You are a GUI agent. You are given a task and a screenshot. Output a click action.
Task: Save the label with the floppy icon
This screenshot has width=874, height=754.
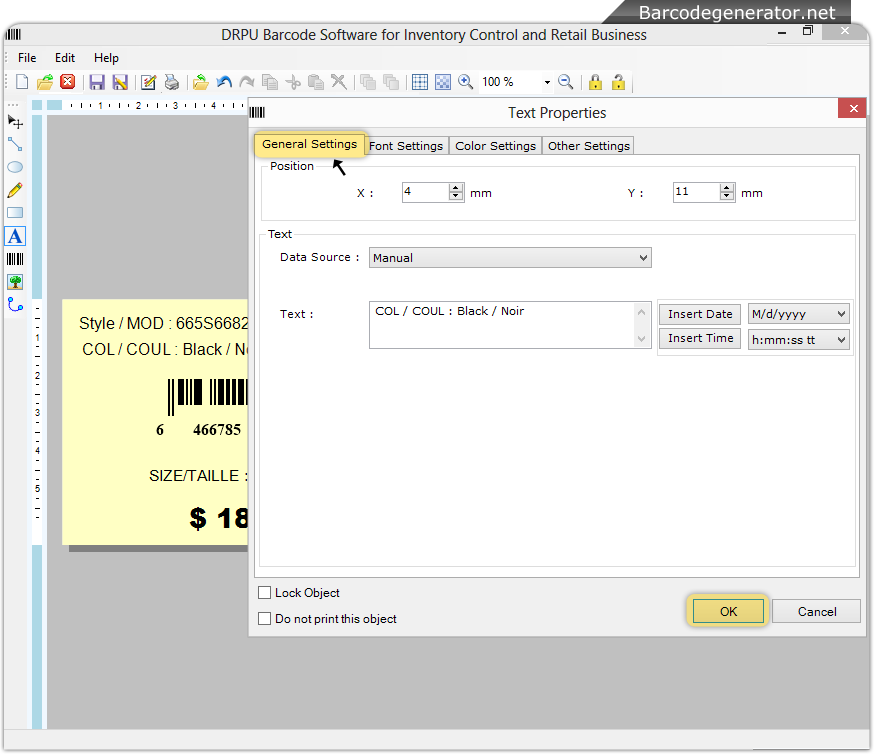coord(97,82)
